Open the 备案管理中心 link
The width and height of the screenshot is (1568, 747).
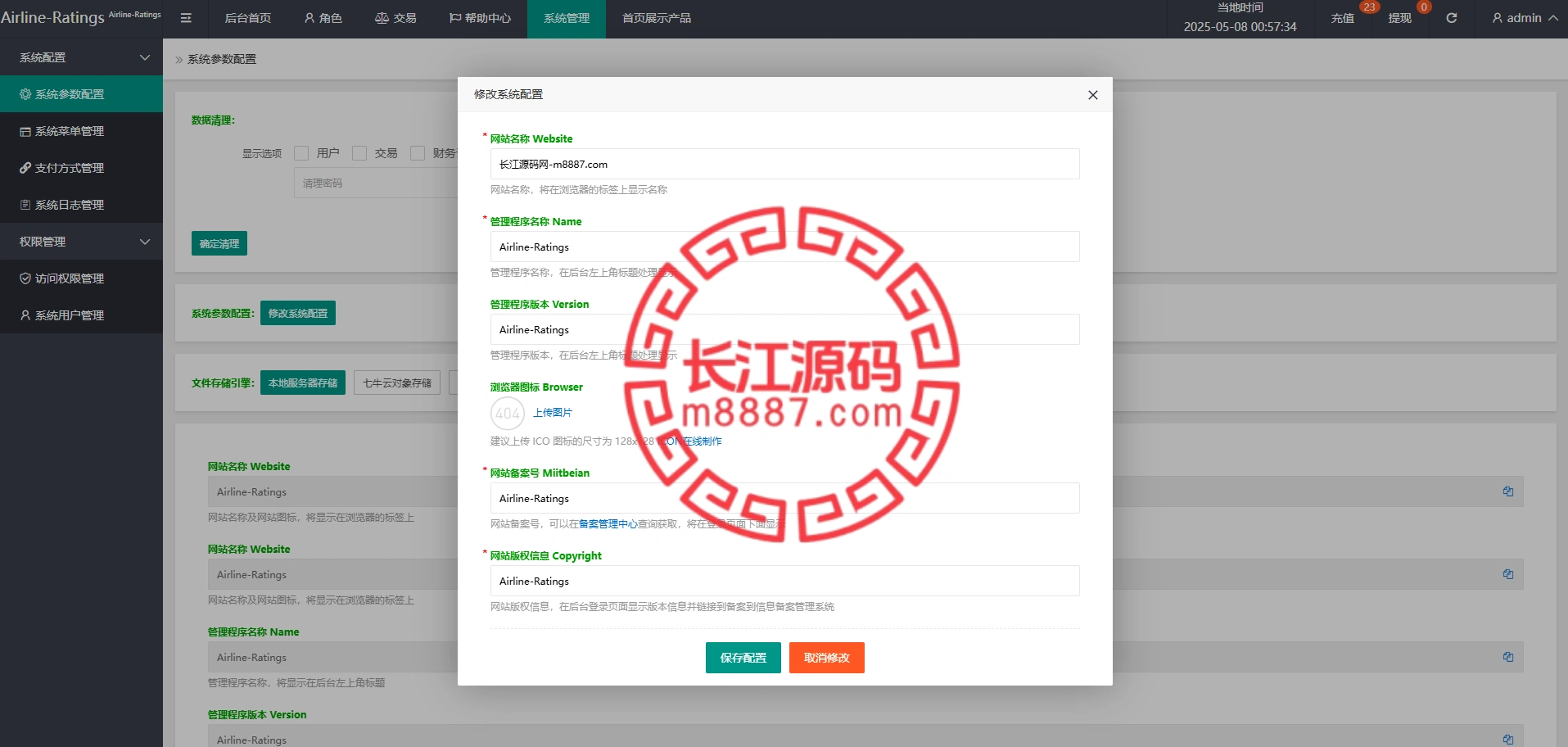tap(608, 524)
